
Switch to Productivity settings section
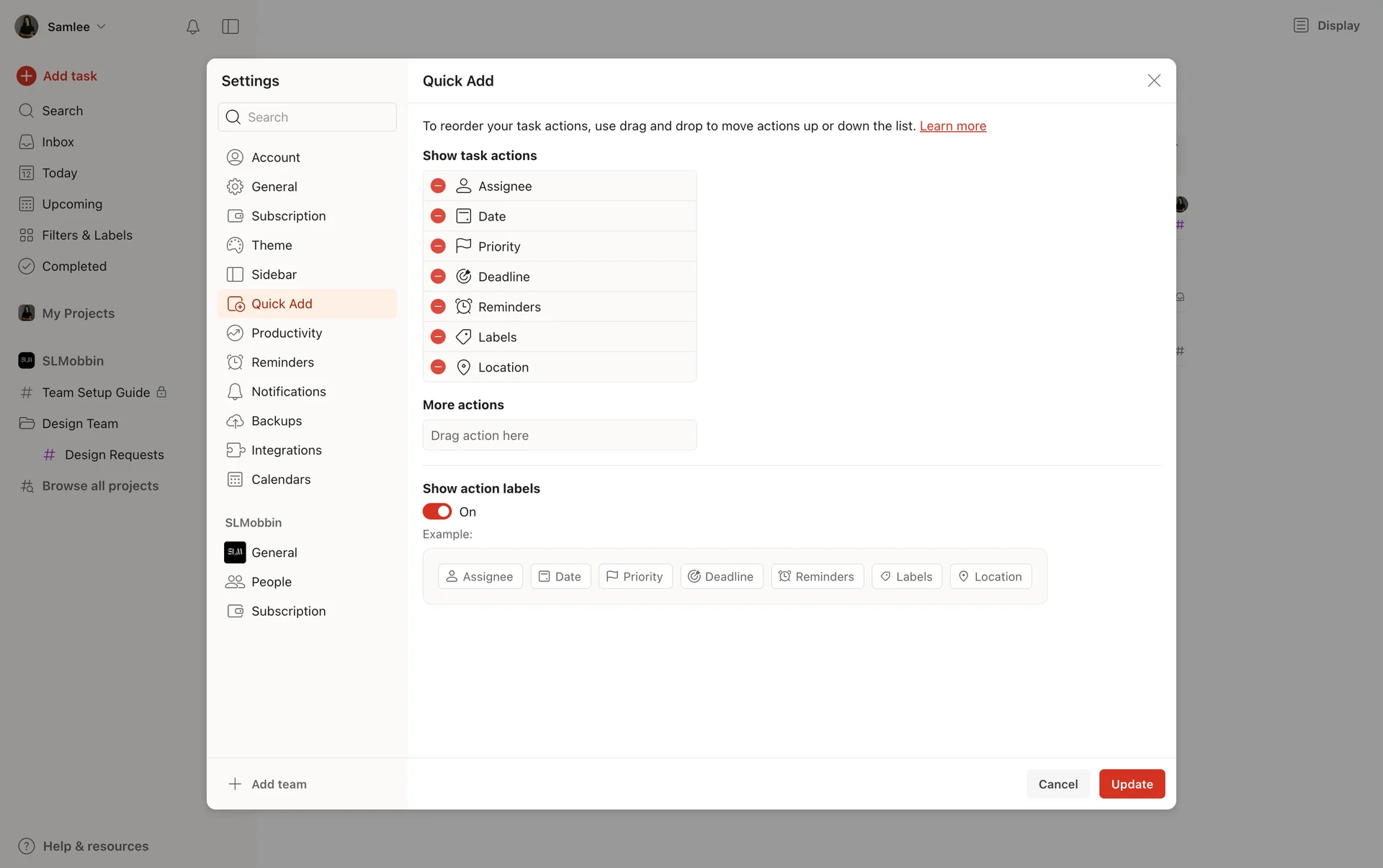pyautogui.click(x=286, y=333)
